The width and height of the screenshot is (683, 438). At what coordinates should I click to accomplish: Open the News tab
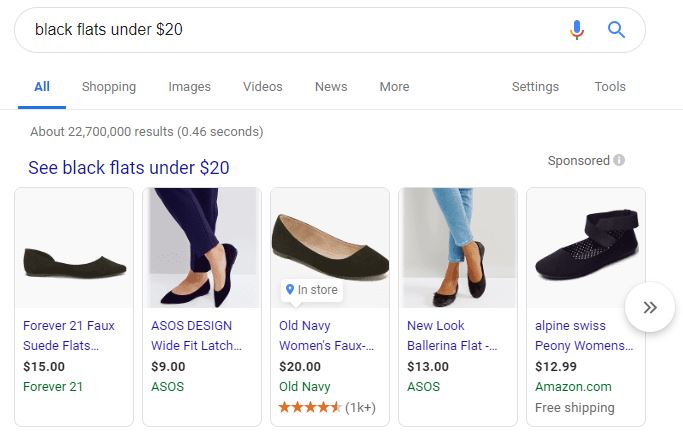tap(331, 87)
